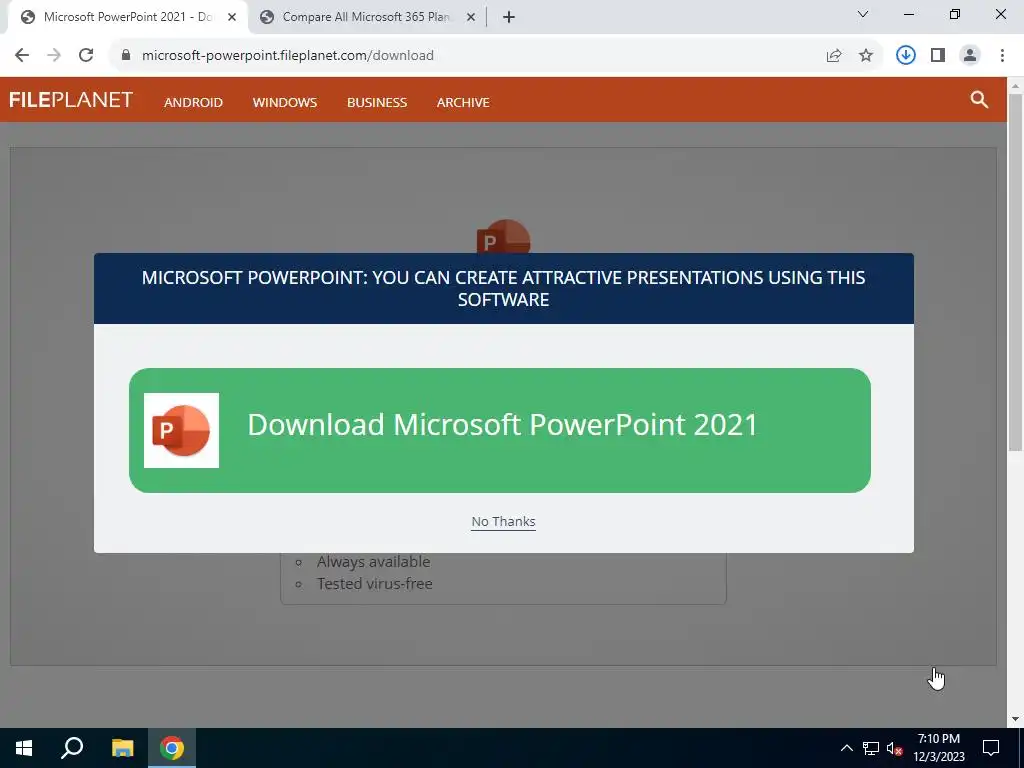Close the Microsoft PowerPoint 2021 tab

232,17
